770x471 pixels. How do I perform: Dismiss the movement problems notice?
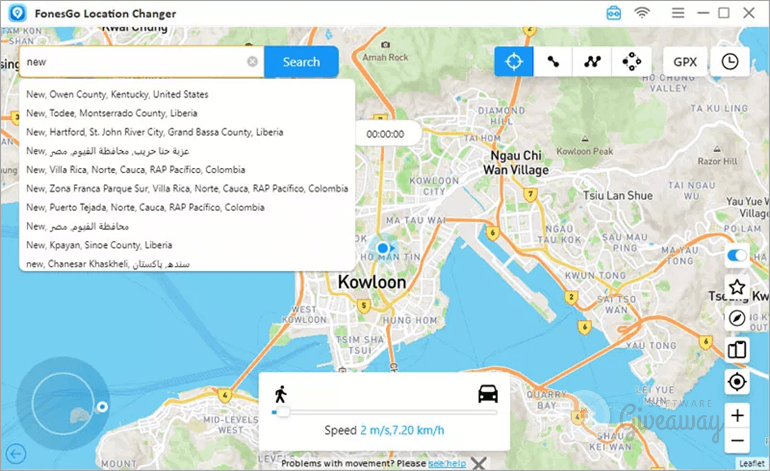(x=479, y=463)
